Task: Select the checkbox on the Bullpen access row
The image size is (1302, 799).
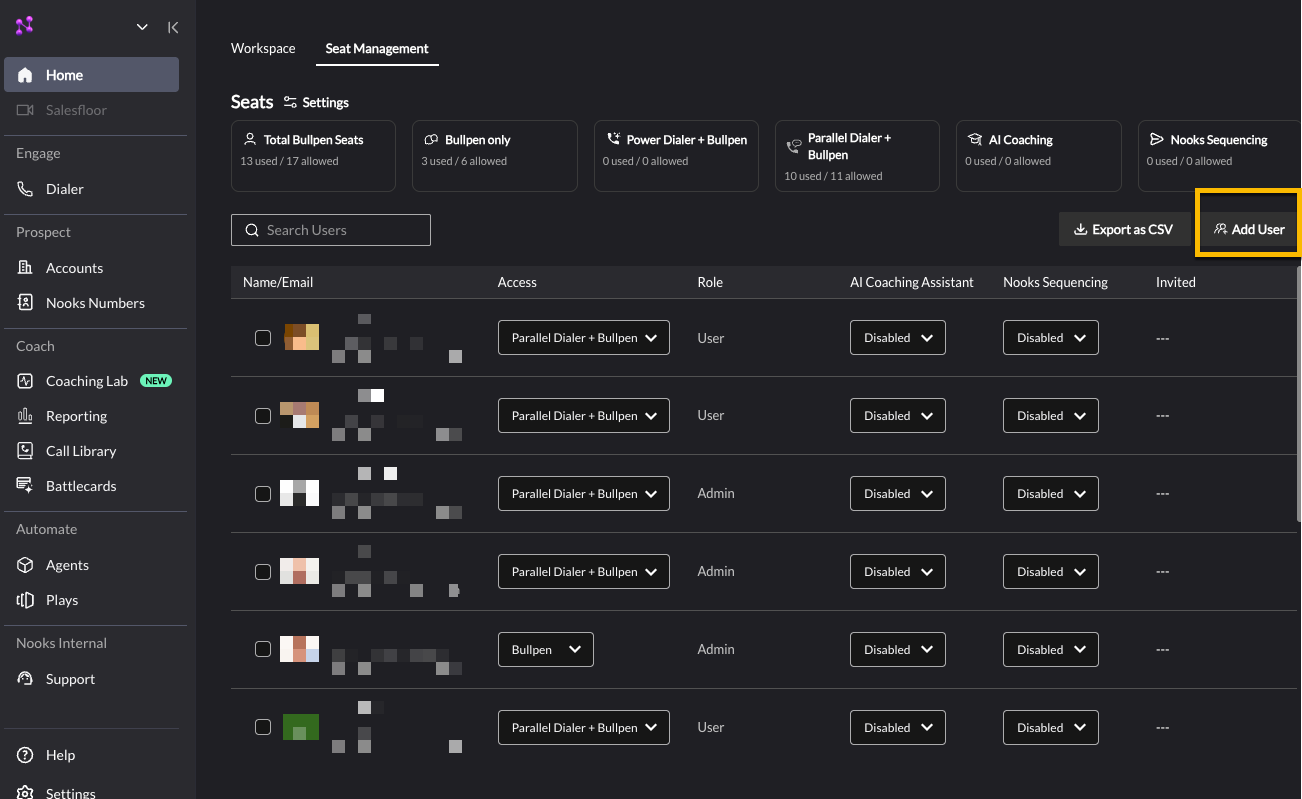Action: [263, 649]
